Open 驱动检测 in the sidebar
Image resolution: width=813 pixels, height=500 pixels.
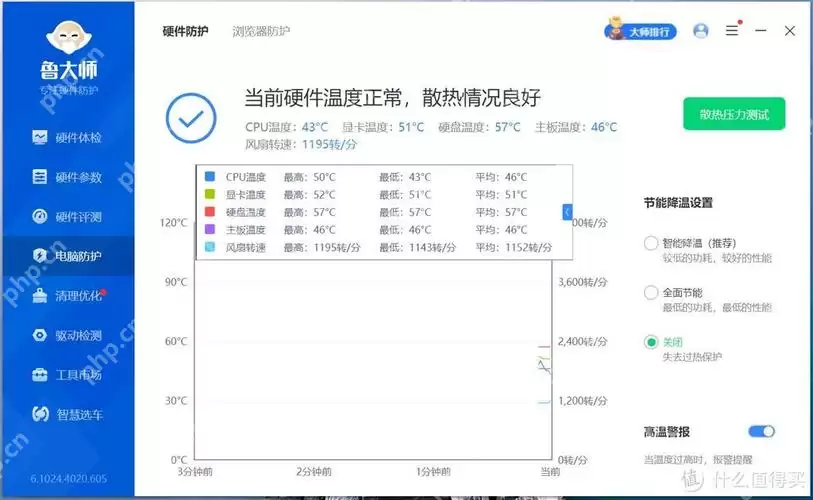pyautogui.click(x=67, y=335)
